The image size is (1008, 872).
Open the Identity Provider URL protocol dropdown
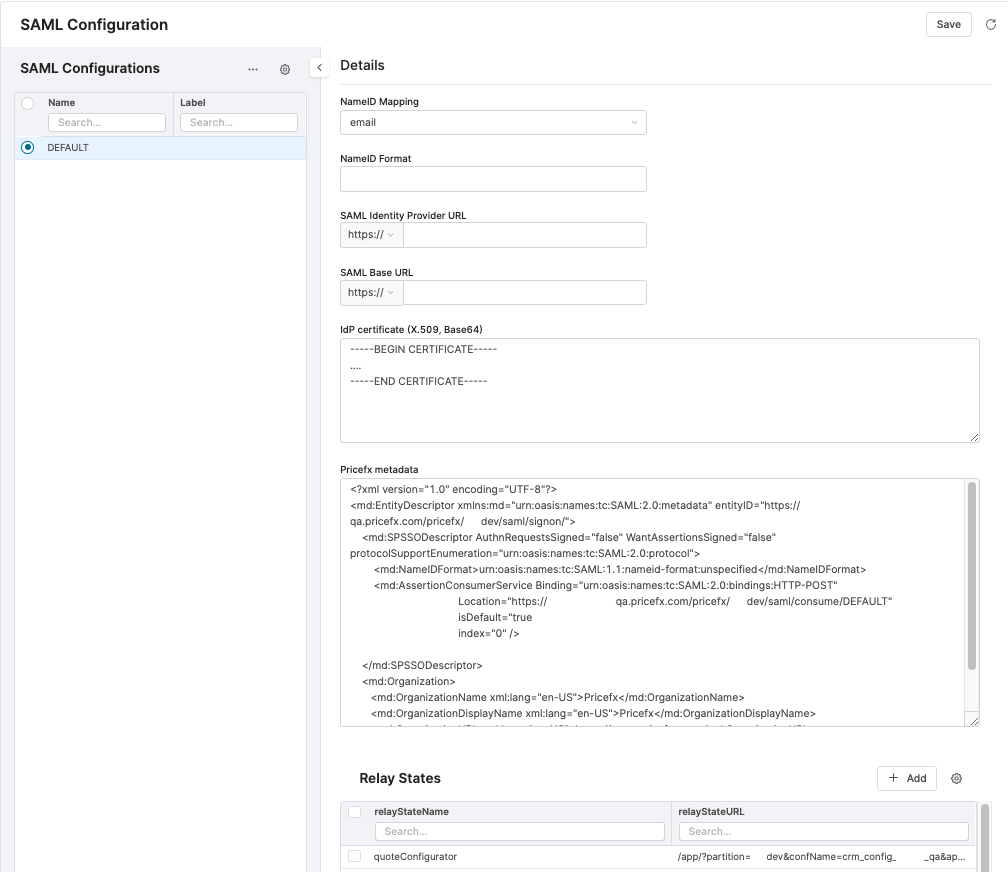pos(371,235)
